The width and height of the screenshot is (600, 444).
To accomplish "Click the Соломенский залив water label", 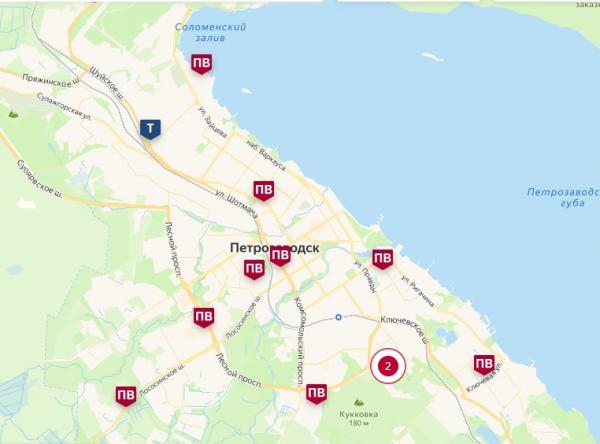I will click(210, 33).
